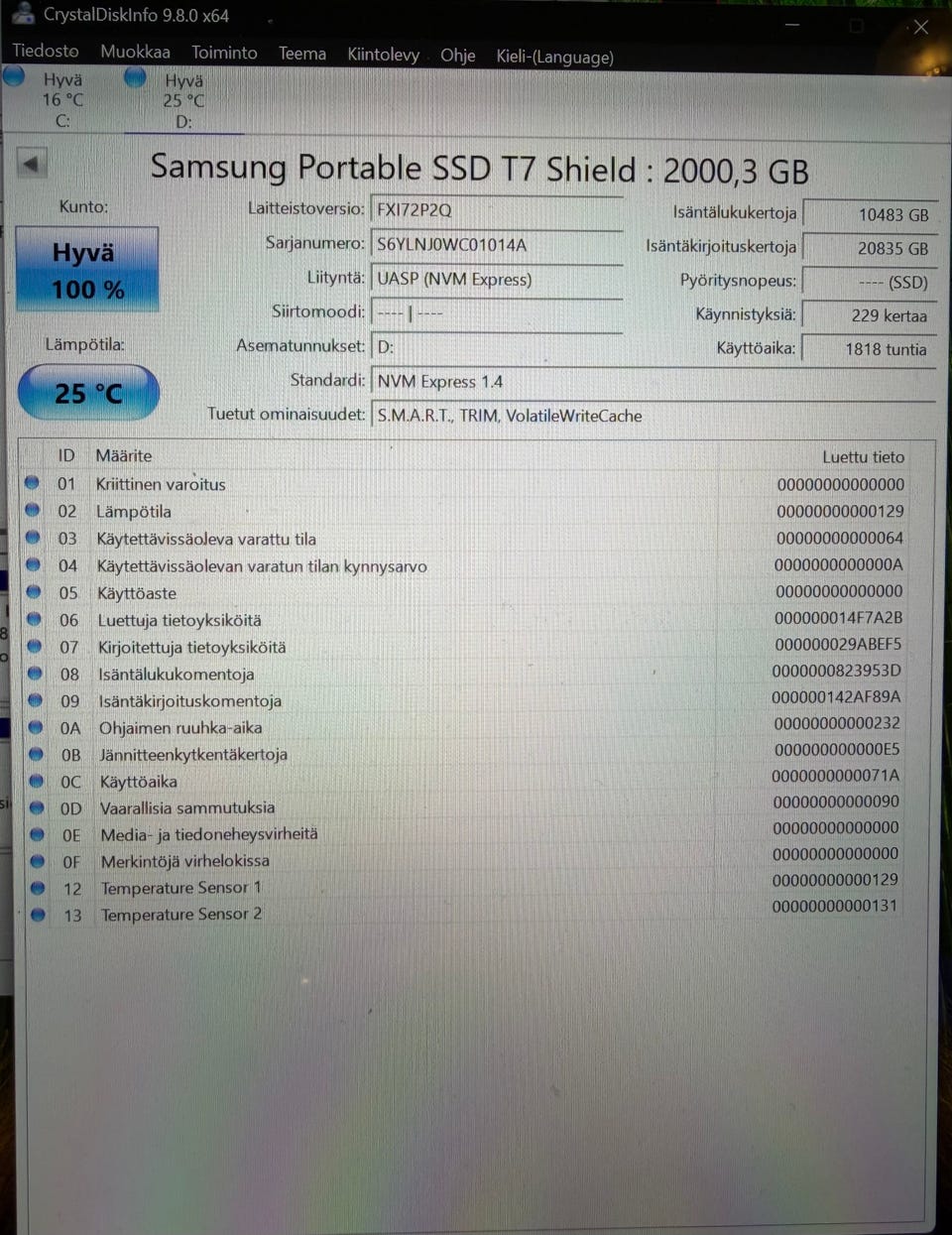The width and height of the screenshot is (952, 1235).
Task: Click status icon for 0C Käyttöaika row
Action: [x=37, y=780]
